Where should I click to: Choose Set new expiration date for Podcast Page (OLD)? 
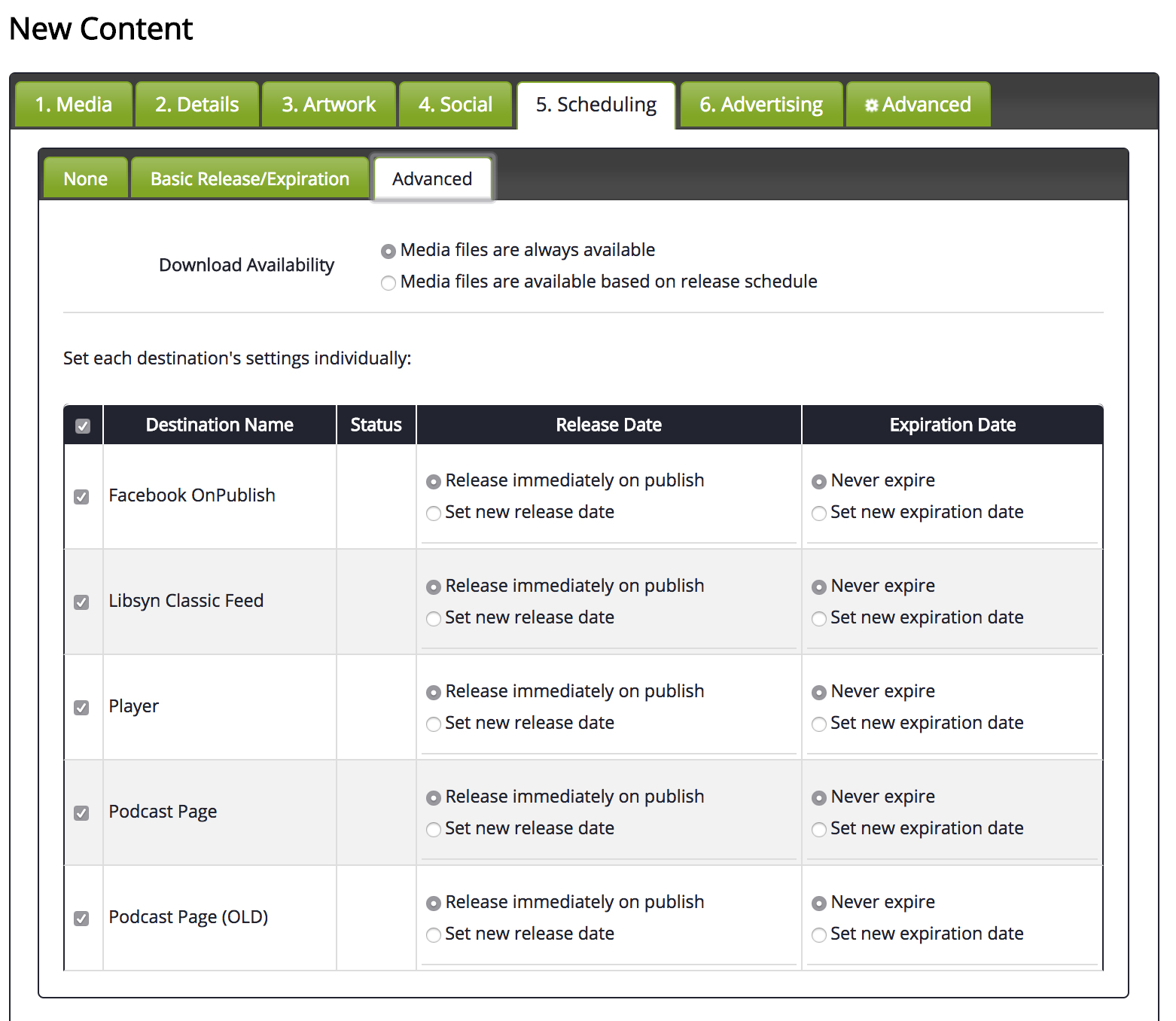(x=819, y=935)
